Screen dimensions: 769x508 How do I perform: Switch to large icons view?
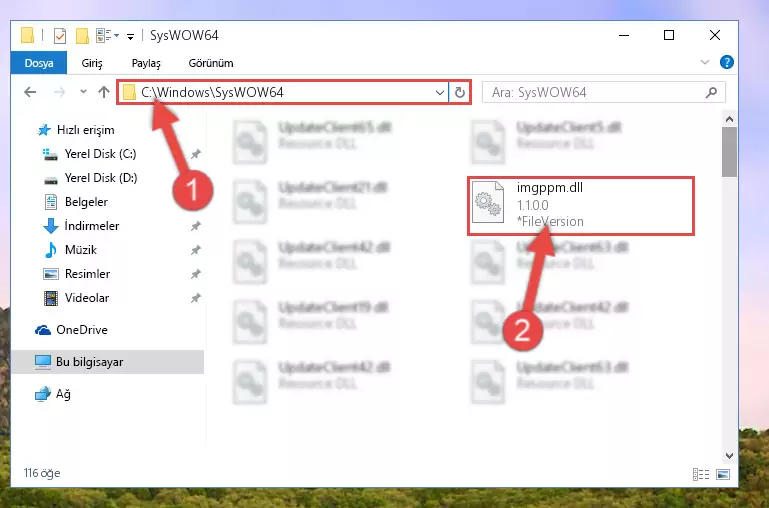coord(723,474)
